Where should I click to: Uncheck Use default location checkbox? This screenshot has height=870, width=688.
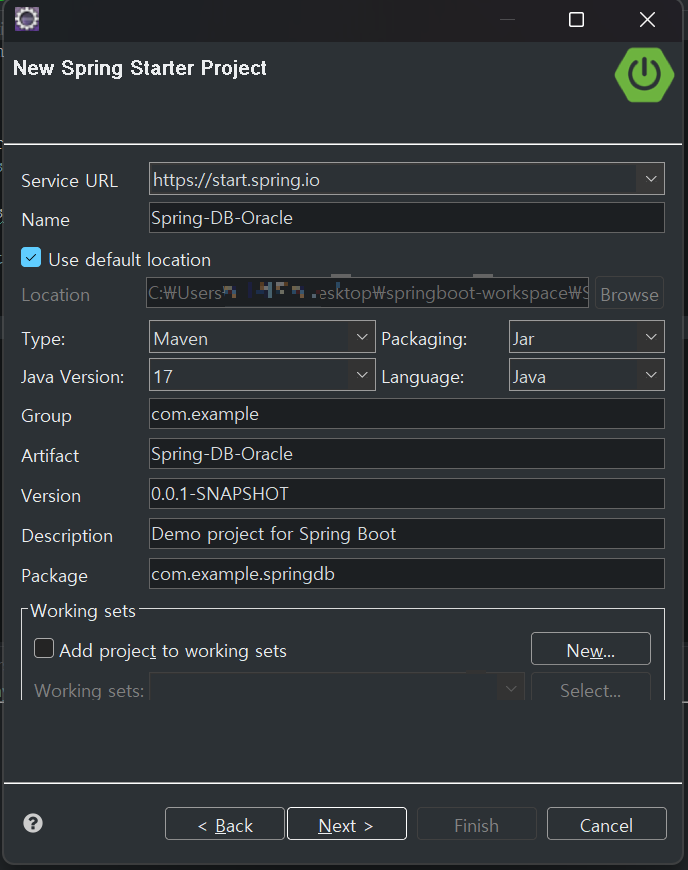pos(31,257)
